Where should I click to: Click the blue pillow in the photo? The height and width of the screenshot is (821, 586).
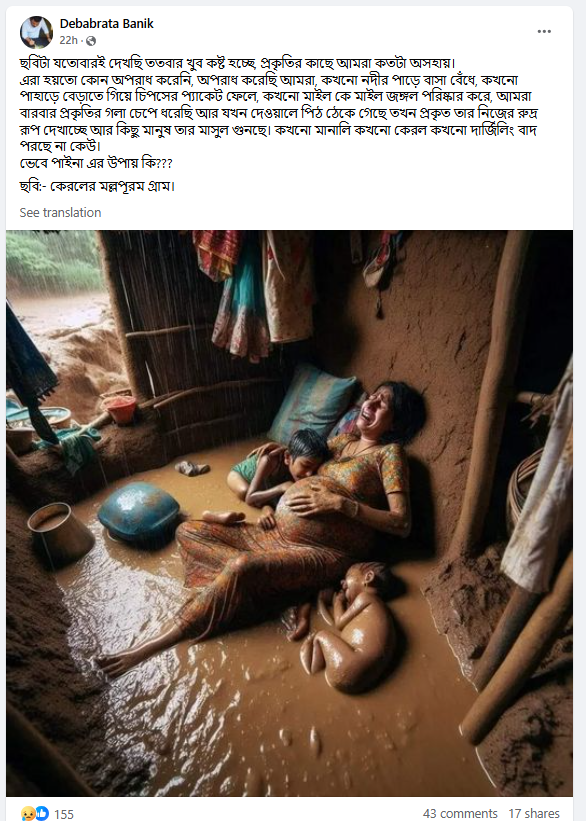point(312,403)
